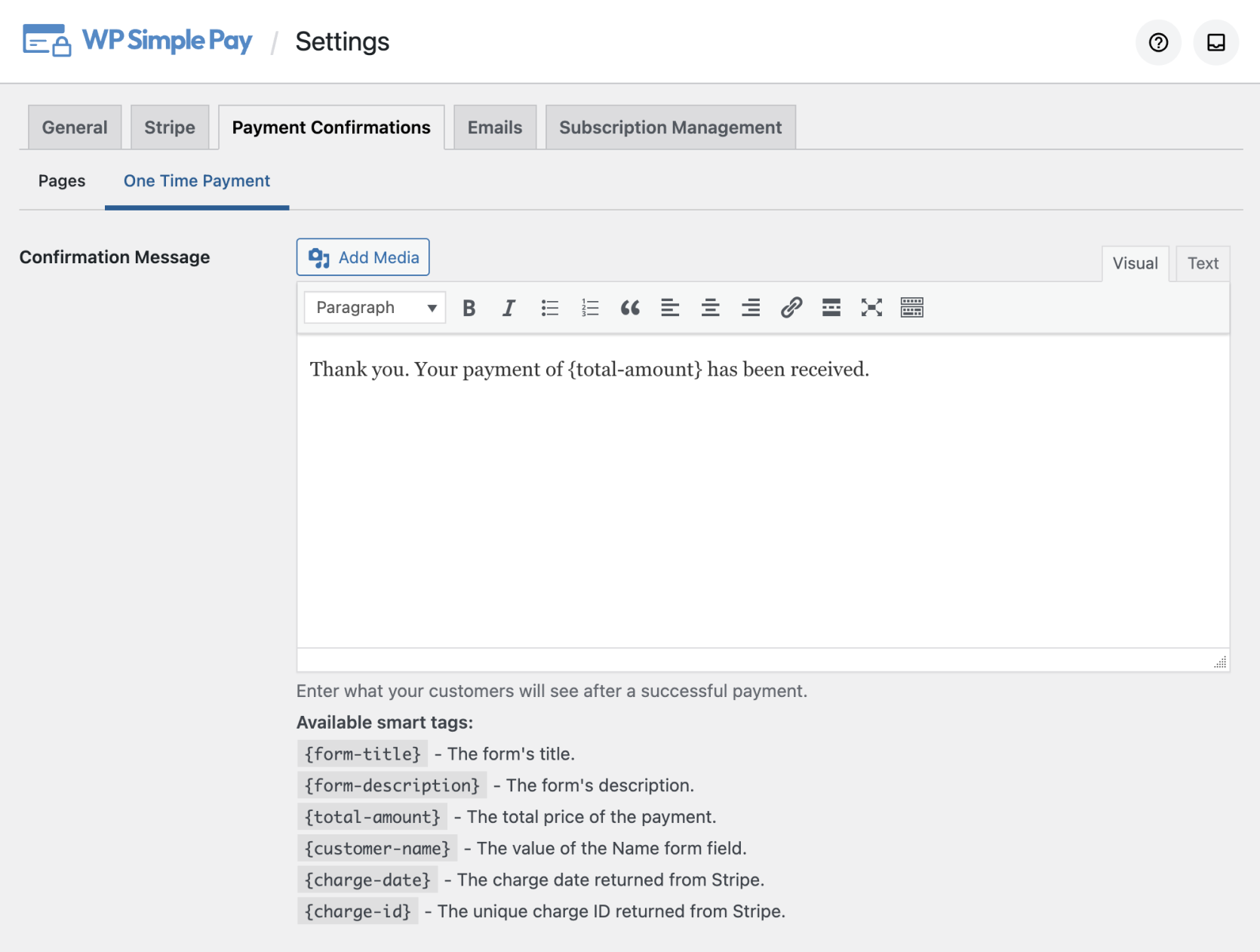Click the {form-description} smart tag
1260x952 pixels.
(x=392, y=785)
